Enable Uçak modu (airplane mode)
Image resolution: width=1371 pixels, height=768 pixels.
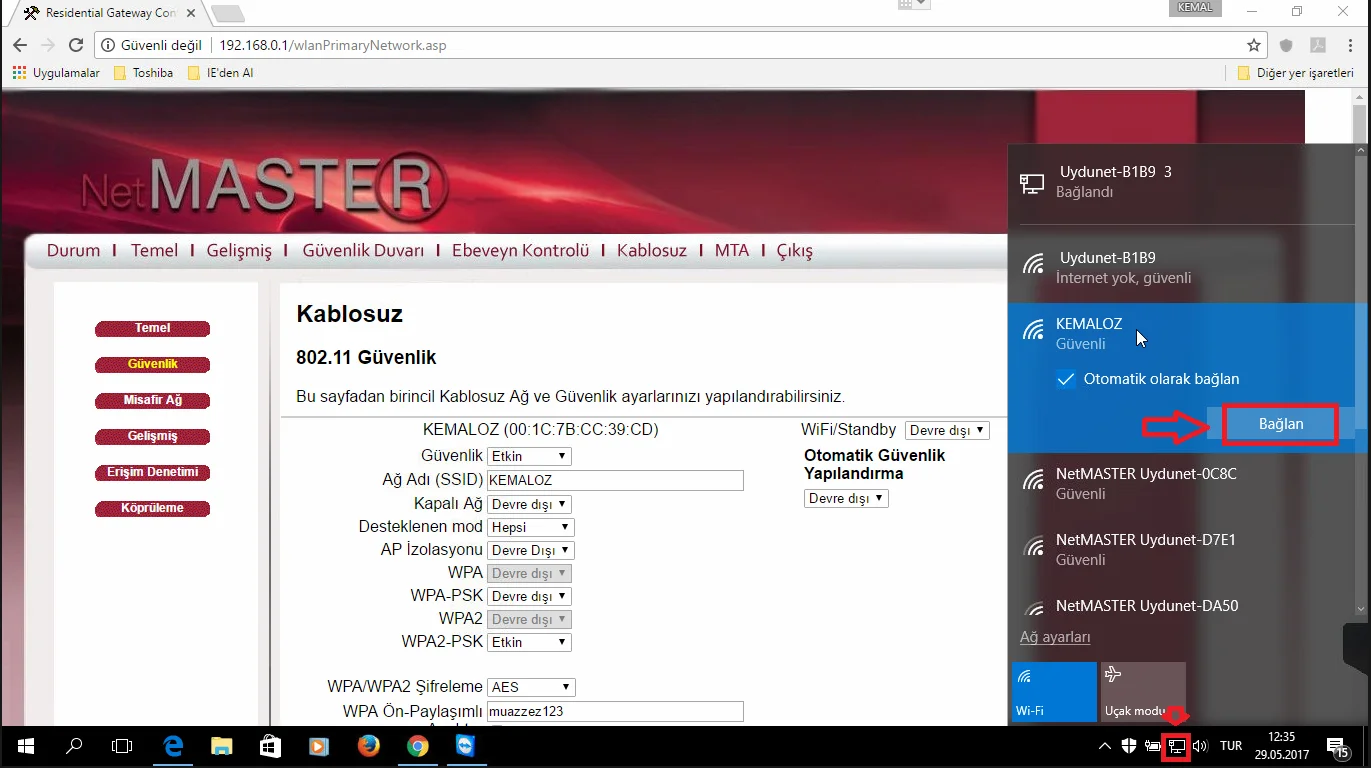[x=1142, y=690]
